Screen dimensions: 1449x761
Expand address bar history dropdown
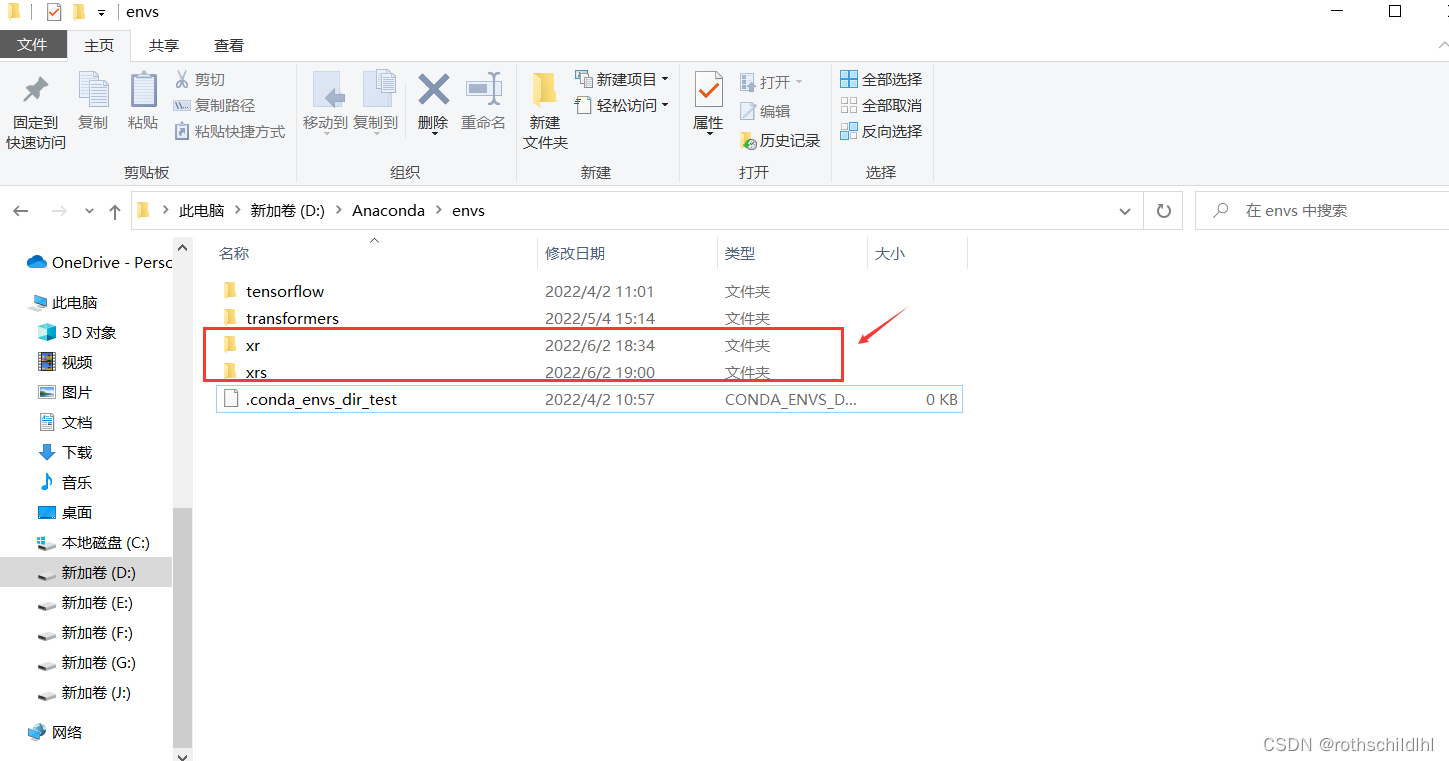1125,211
